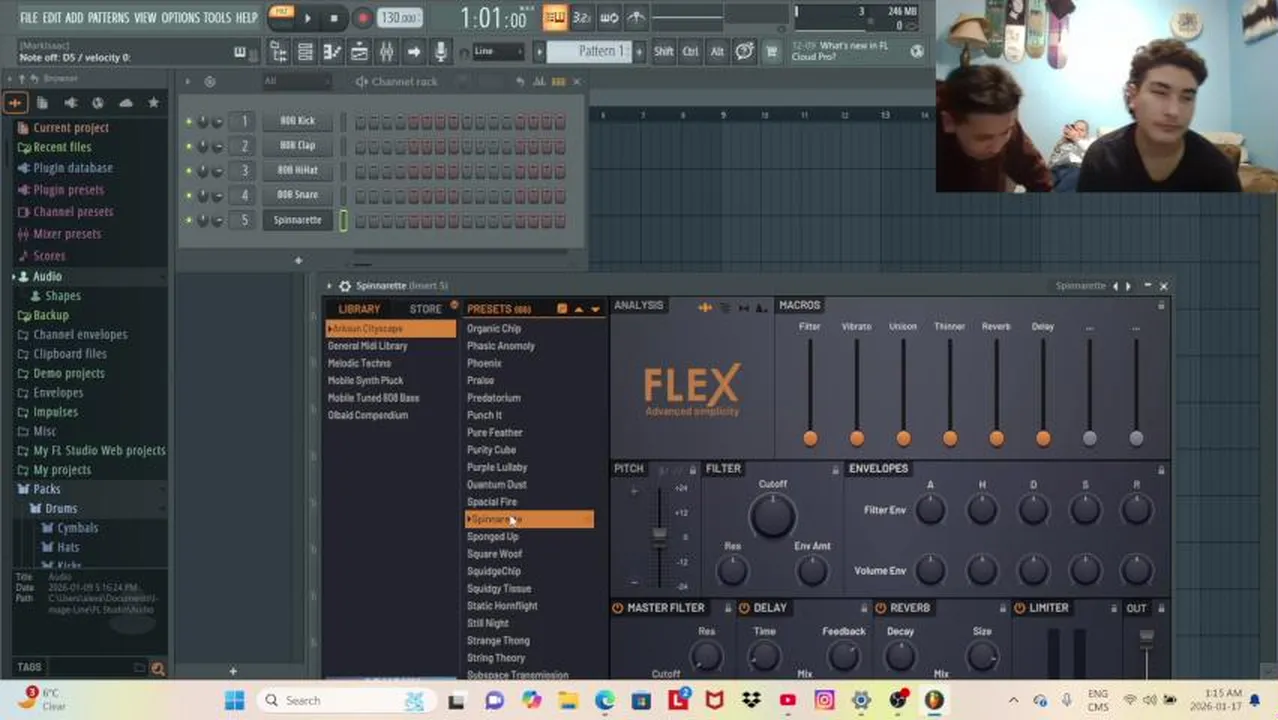Image resolution: width=1278 pixels, height=720 pixels.
Task: Open the Line snap dropdown
Action: [x=498, y=52]
